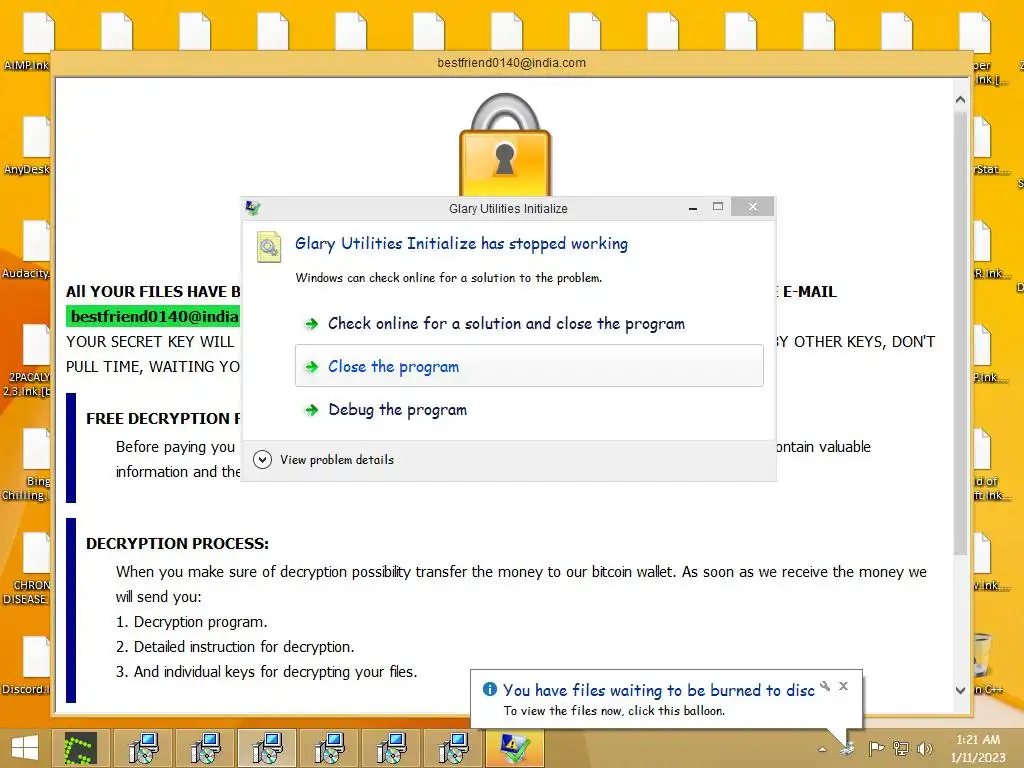Click the highlighted active installer taskbar button
Image resolution: width=1024 pixels, height=768 pixels.
tap(266, 748)
